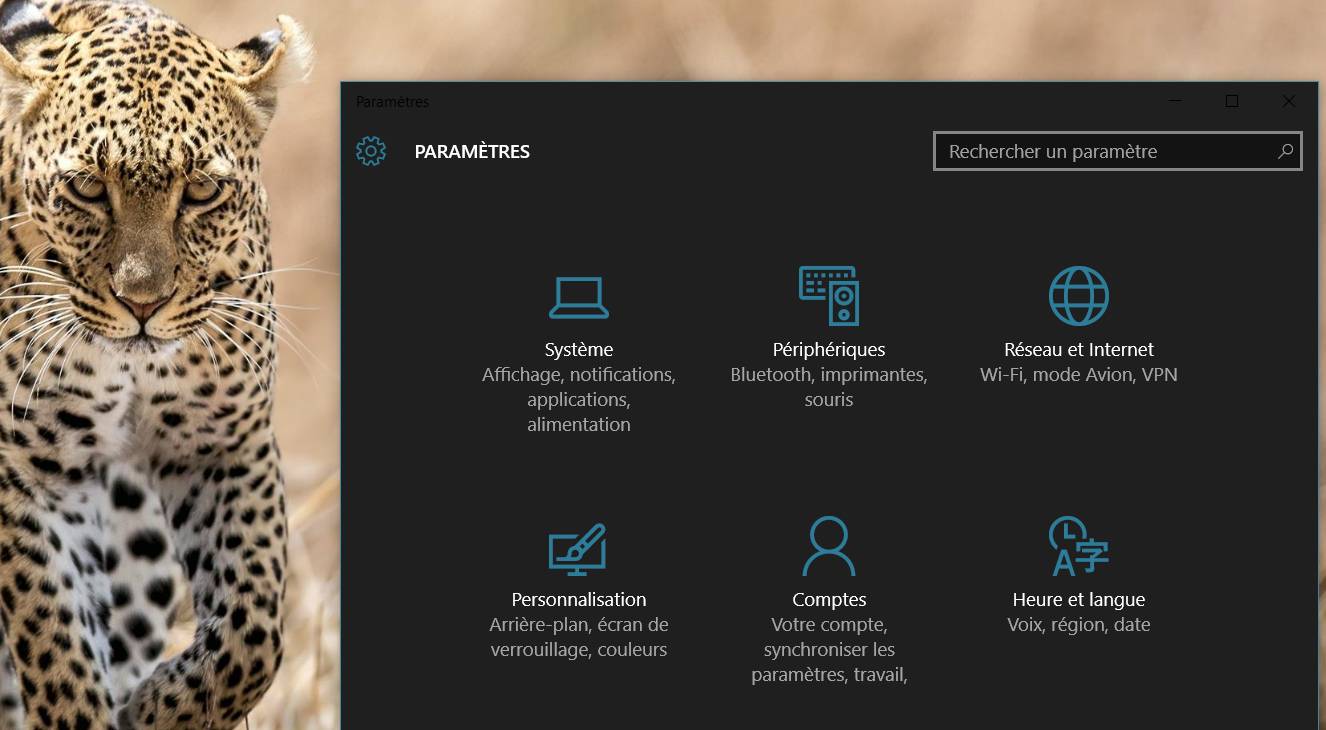Click 'Votre compte, synchroniser les paramètres' description
This screenshot has width=1326, height=730.
click(x=829, y=650)
